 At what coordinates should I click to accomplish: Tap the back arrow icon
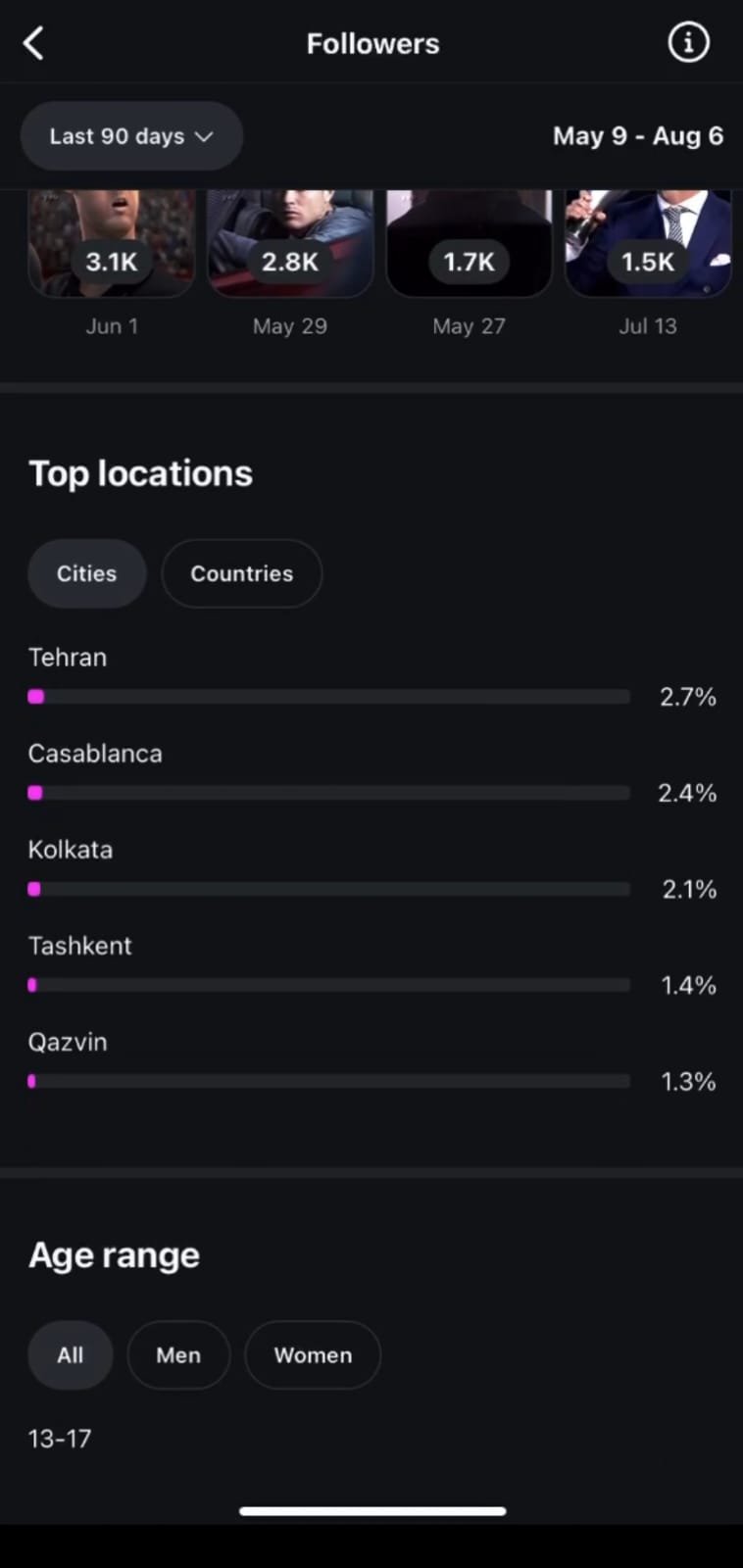[33, 43]
